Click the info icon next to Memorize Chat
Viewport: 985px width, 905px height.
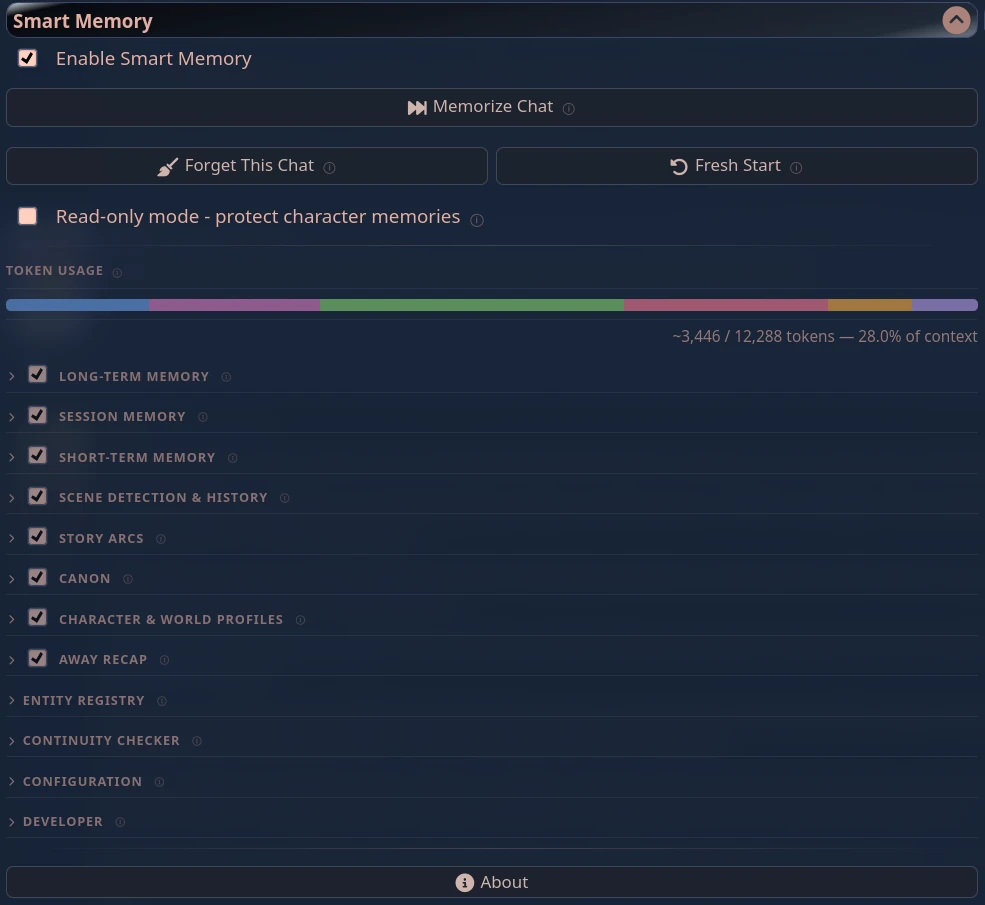[x=569, y=109]
